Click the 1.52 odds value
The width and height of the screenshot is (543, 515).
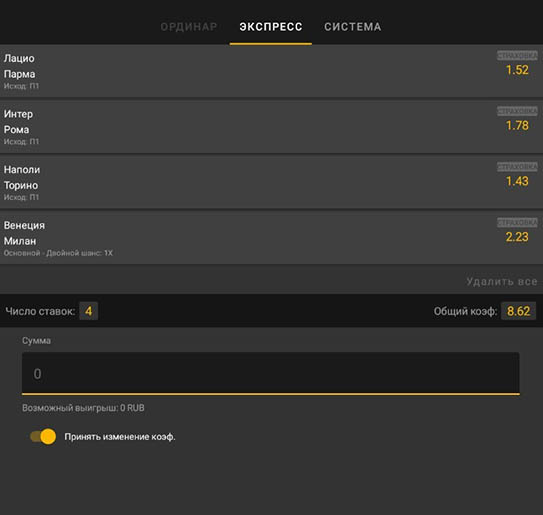pos(517,70)
